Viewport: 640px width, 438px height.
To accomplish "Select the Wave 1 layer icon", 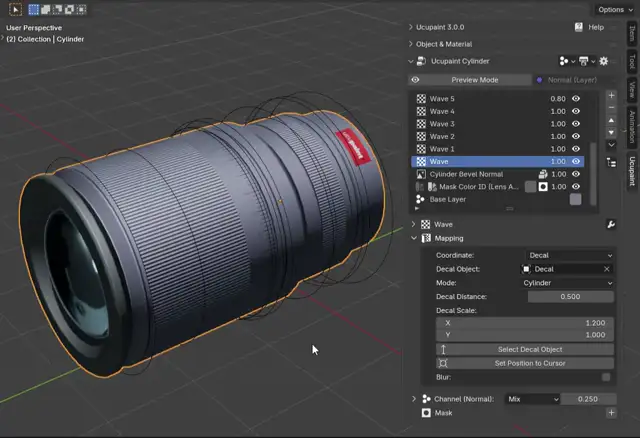I will point(421,149).
